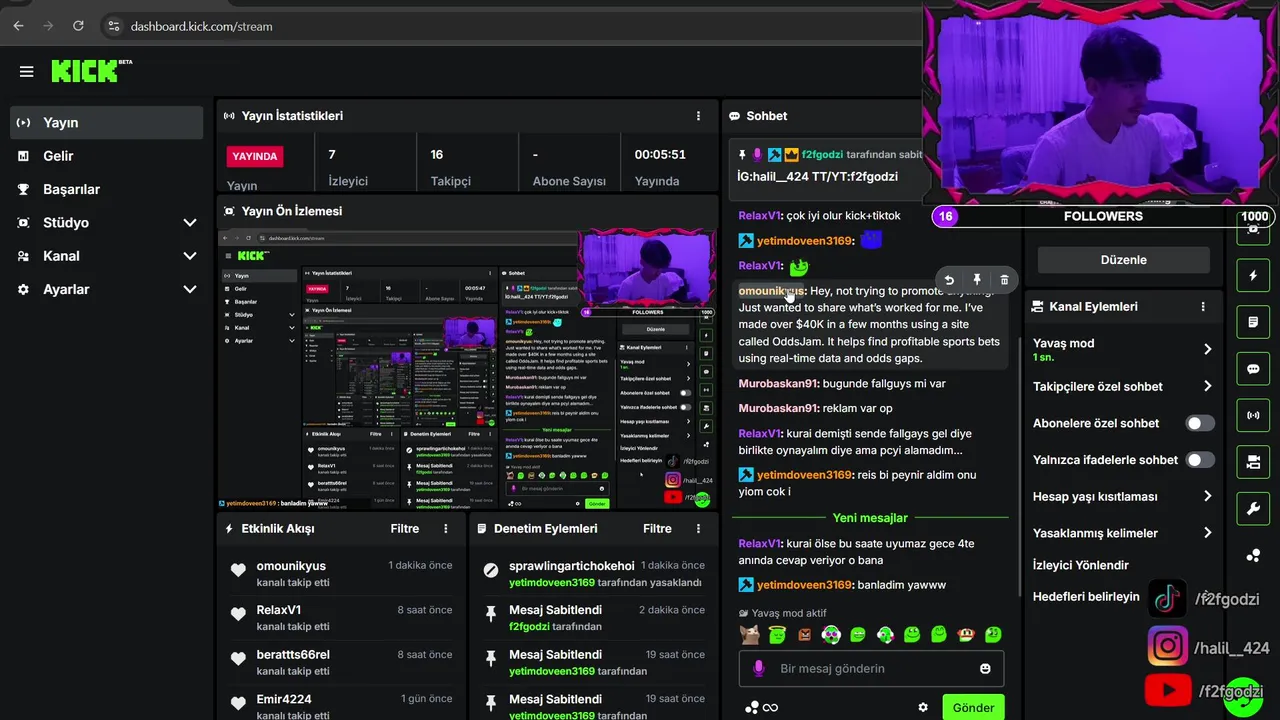Viewport: 1280px width, 720px height.
Task: Click Emir4224 row in Etkinlik Akışı
Action: coord(340,706)
